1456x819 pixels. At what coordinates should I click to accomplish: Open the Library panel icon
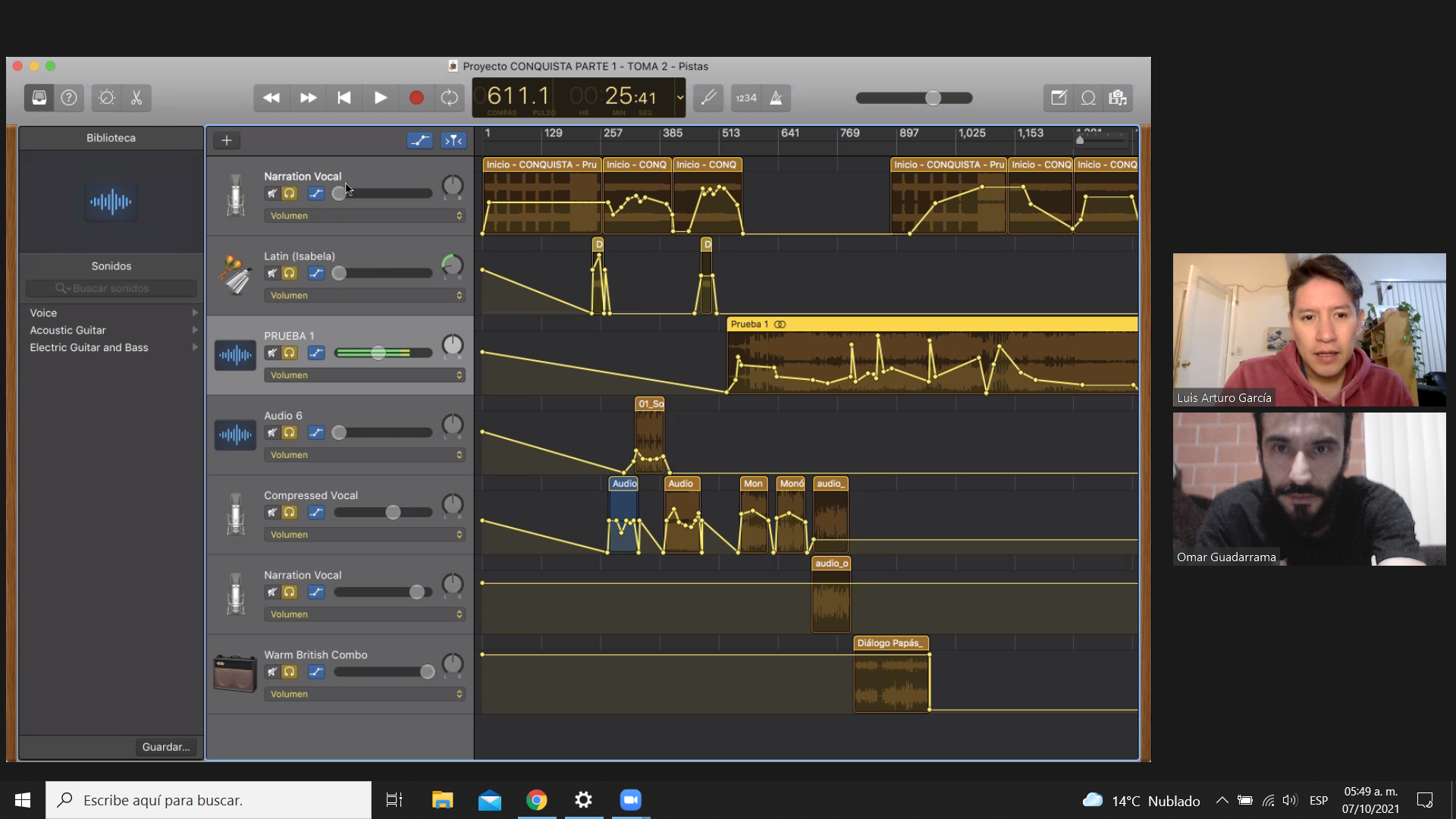(39, 98)
